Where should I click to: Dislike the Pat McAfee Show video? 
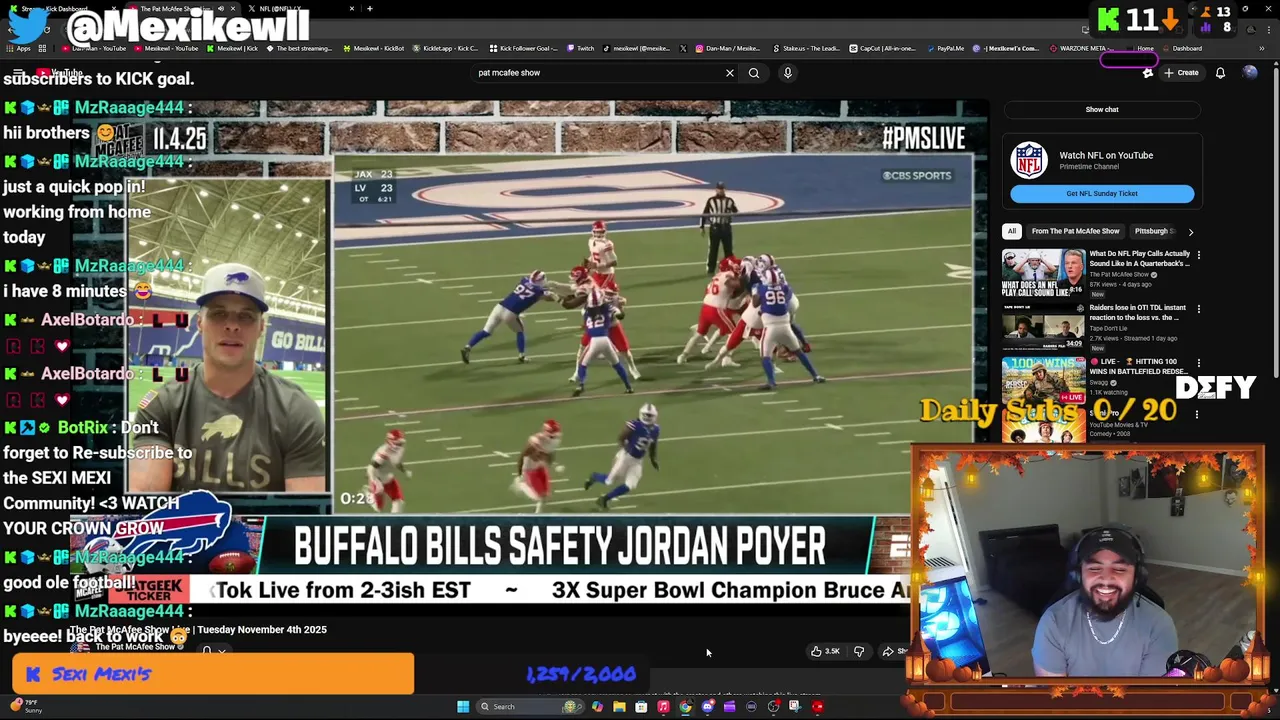pyautogui.click(x=859, y=651)
